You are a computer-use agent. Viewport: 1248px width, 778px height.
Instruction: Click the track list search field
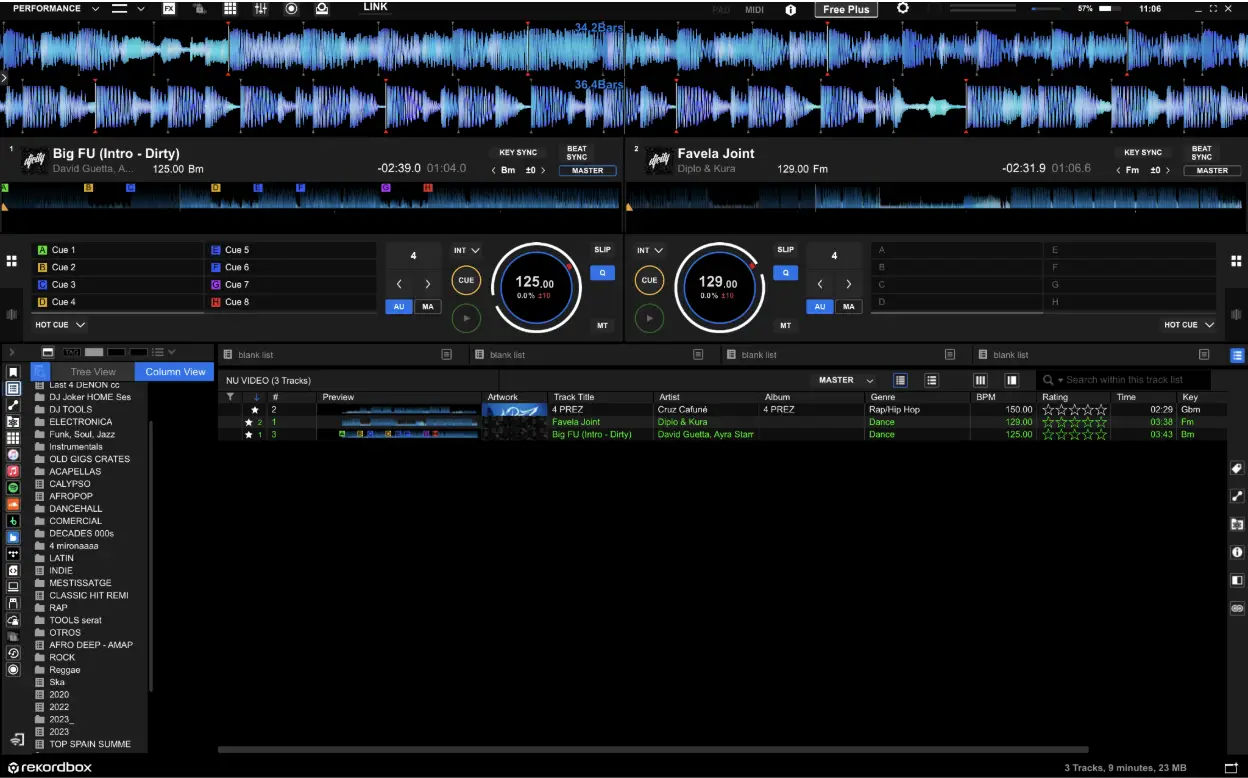point(1125,380)
